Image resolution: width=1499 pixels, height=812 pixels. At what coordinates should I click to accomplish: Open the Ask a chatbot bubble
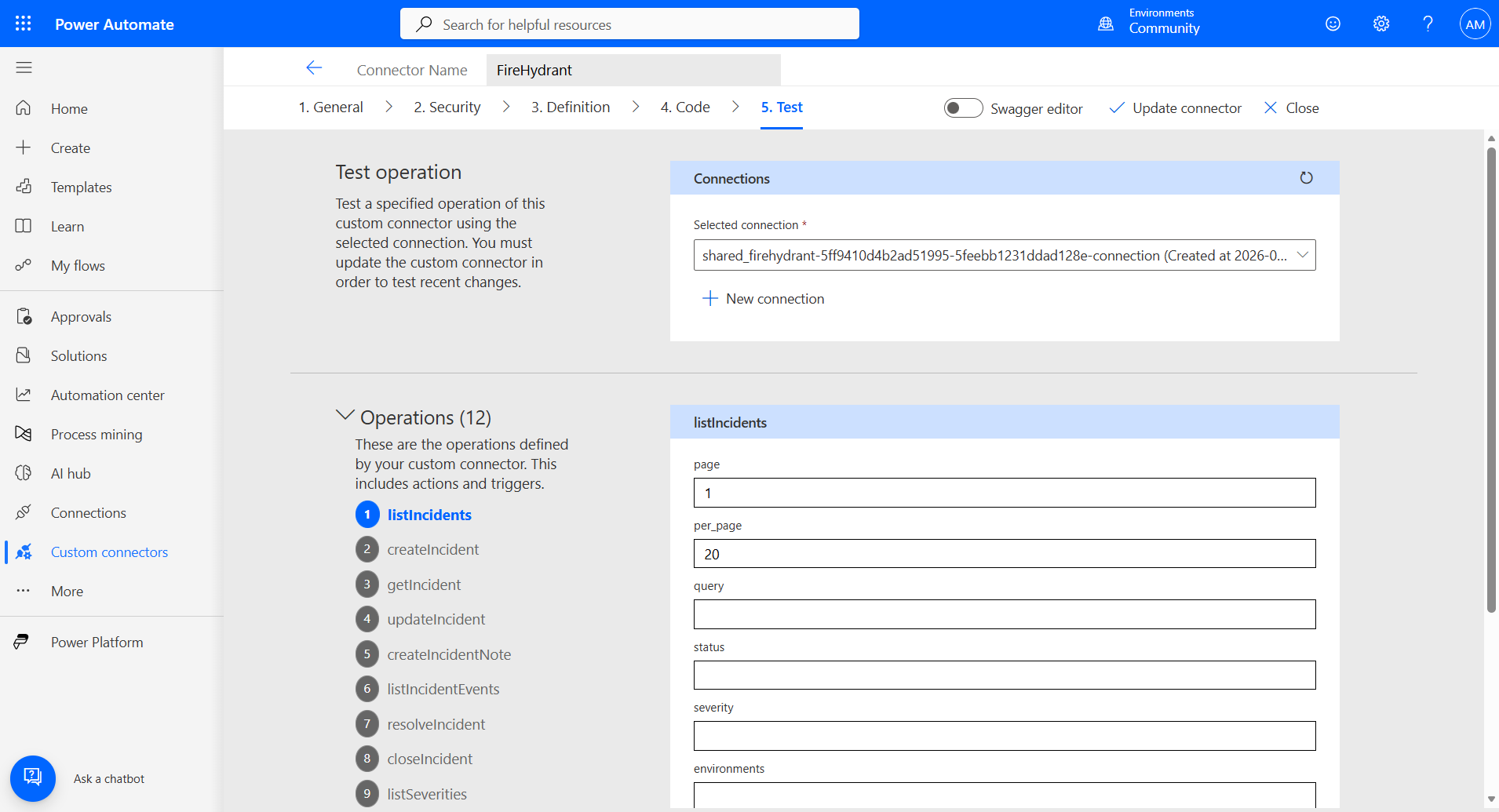(33, 778)
